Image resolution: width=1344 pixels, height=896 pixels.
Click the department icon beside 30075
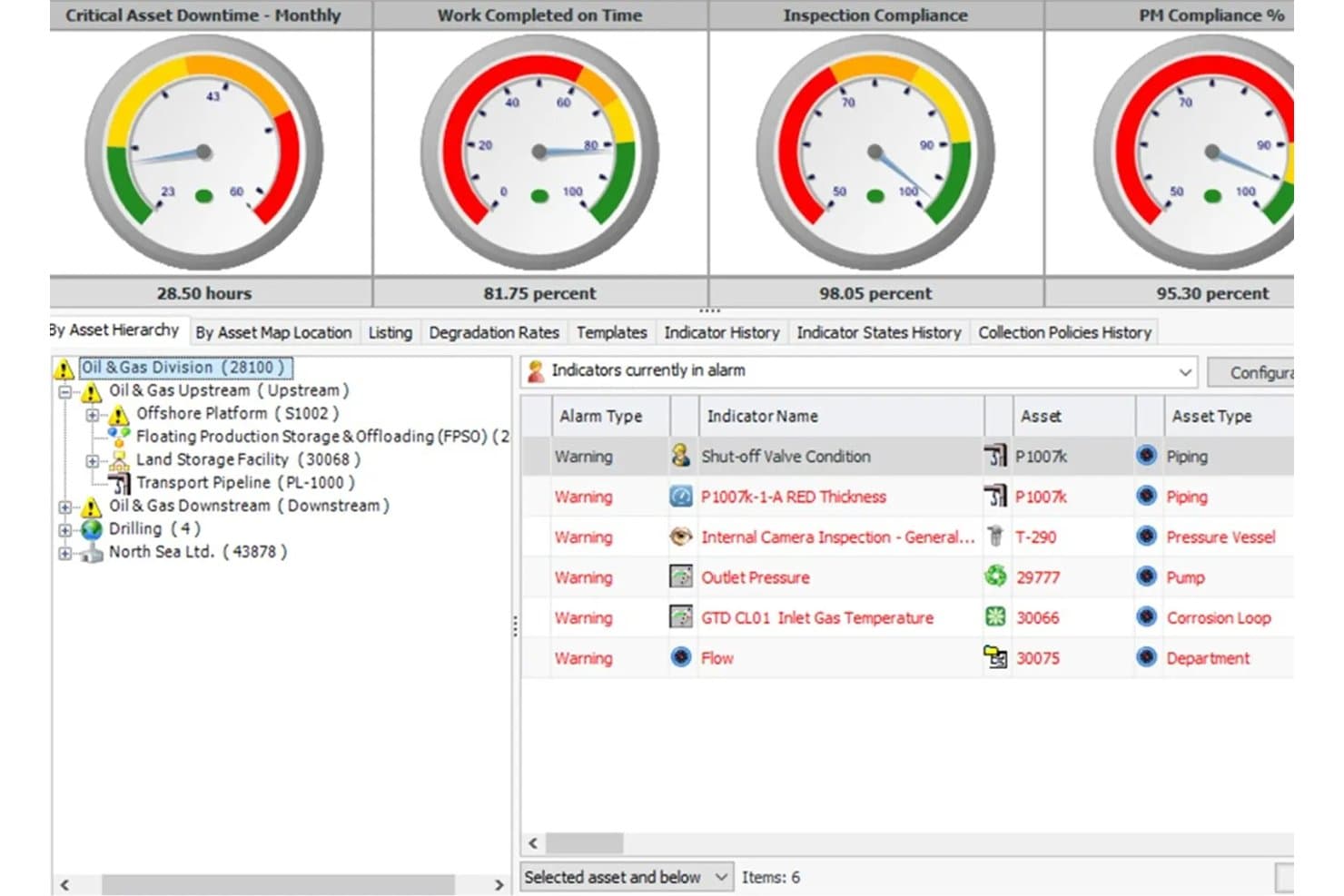point(995,657)
